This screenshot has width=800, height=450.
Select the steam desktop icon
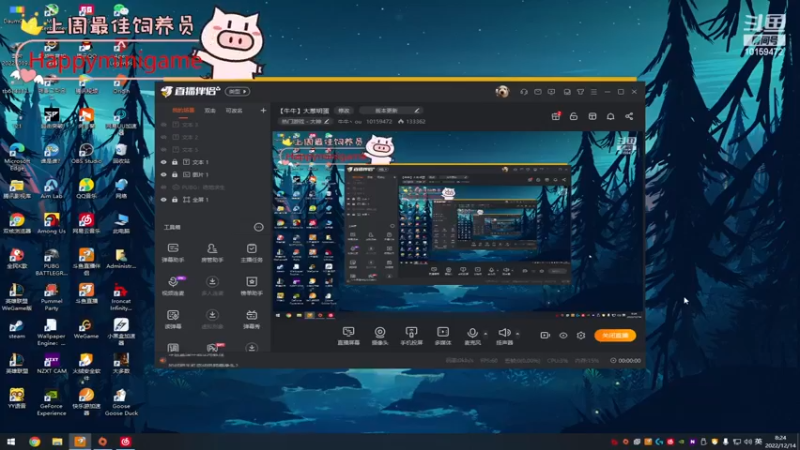pyautogui.click(x=16, y=329)
